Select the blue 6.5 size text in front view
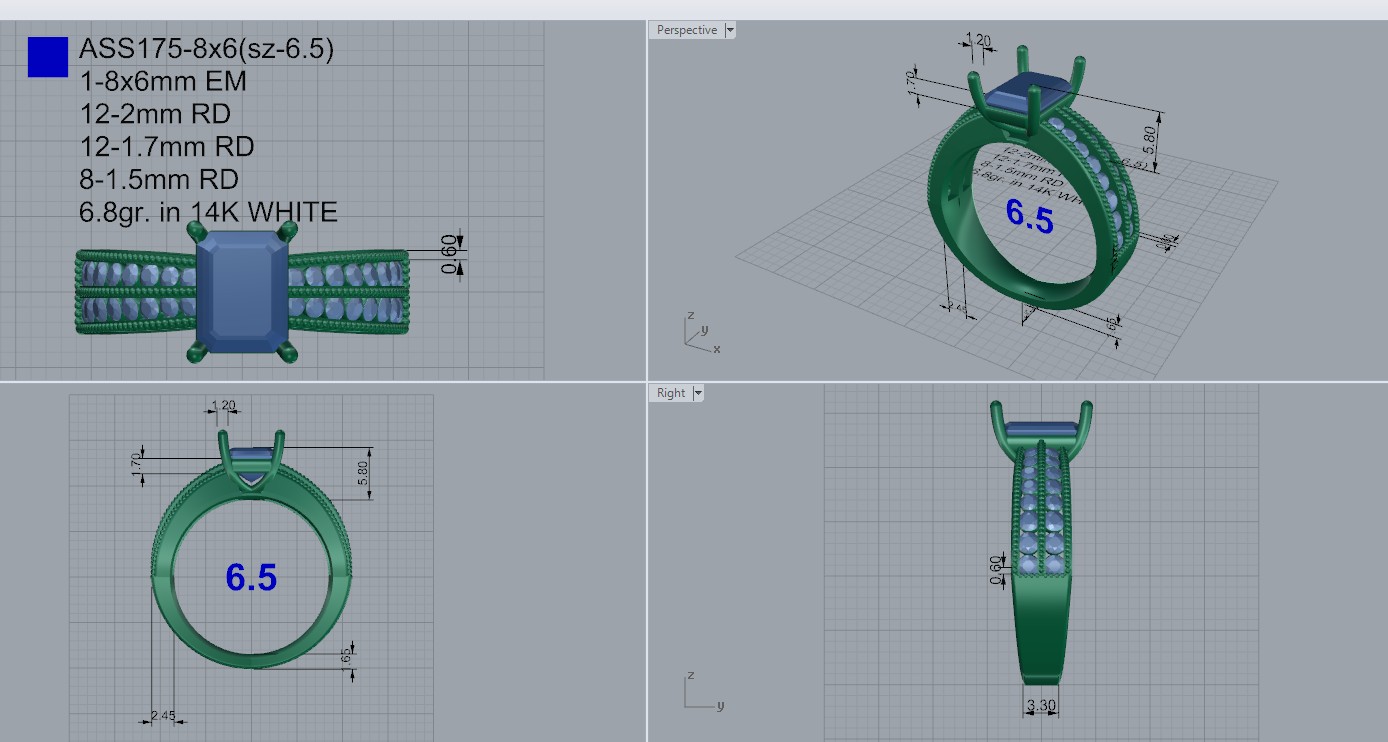The image size is (1388, 742). pyautogui.click(x=251, y=577)
